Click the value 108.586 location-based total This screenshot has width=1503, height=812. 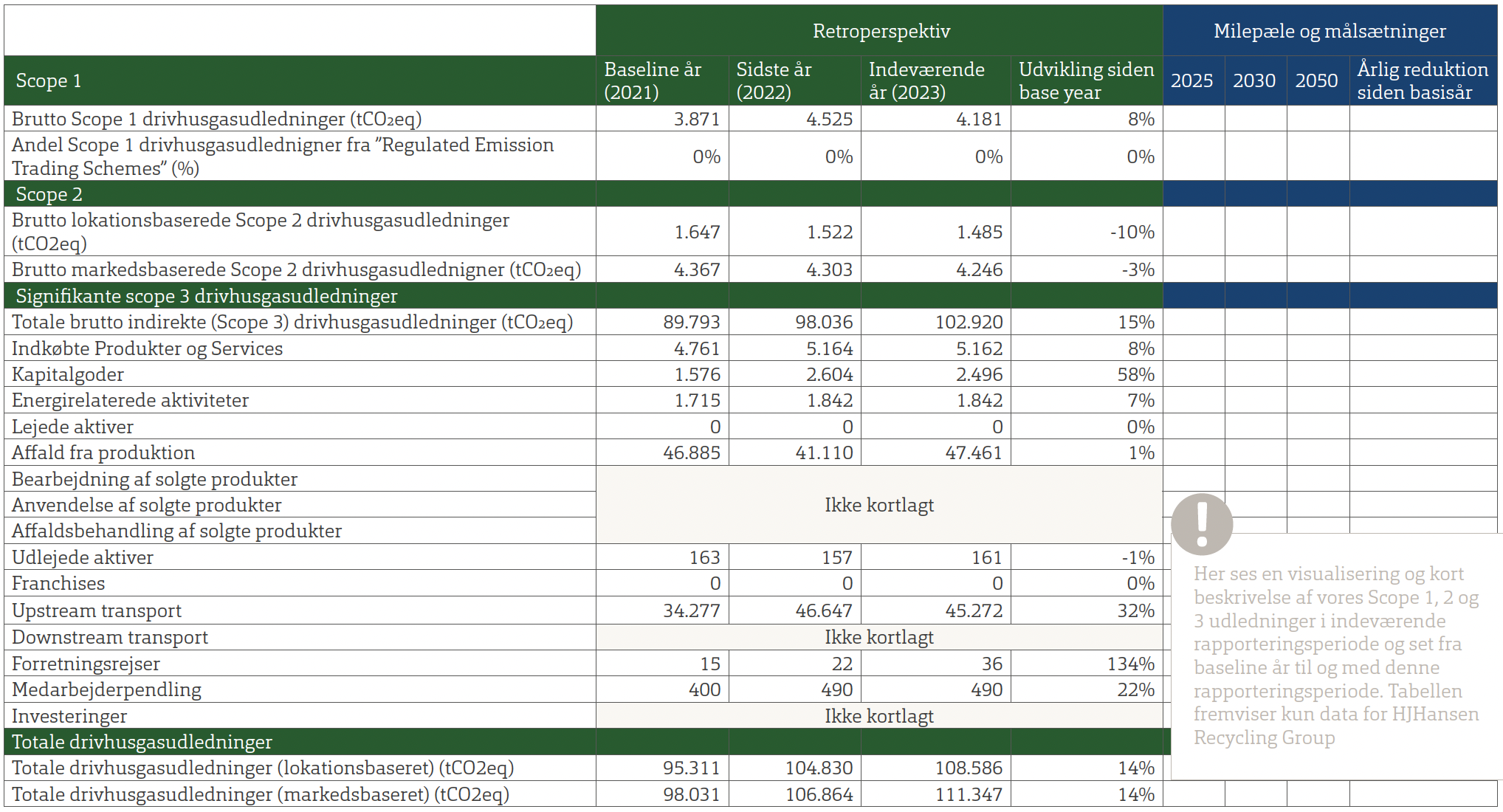(969, 768)
